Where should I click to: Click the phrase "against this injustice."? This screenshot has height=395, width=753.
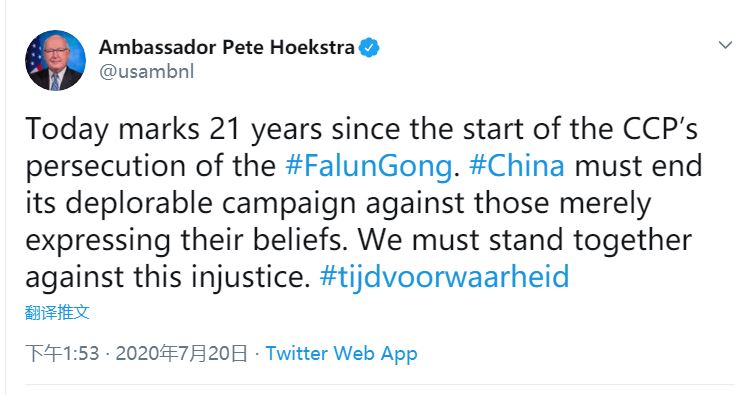point(168,277)
